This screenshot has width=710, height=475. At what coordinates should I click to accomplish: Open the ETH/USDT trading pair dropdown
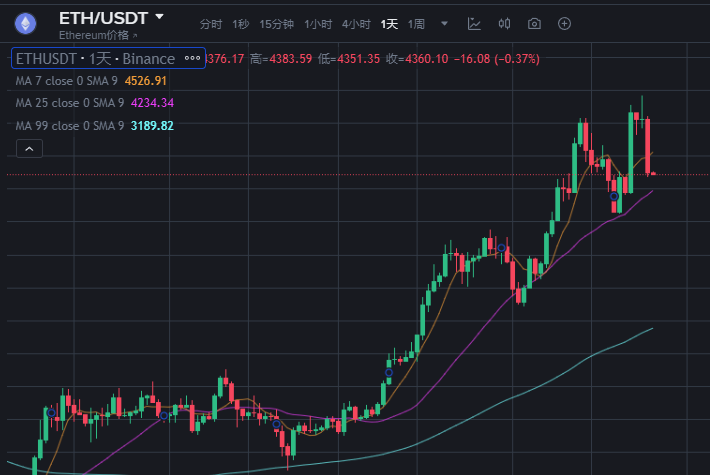[159, 16]
